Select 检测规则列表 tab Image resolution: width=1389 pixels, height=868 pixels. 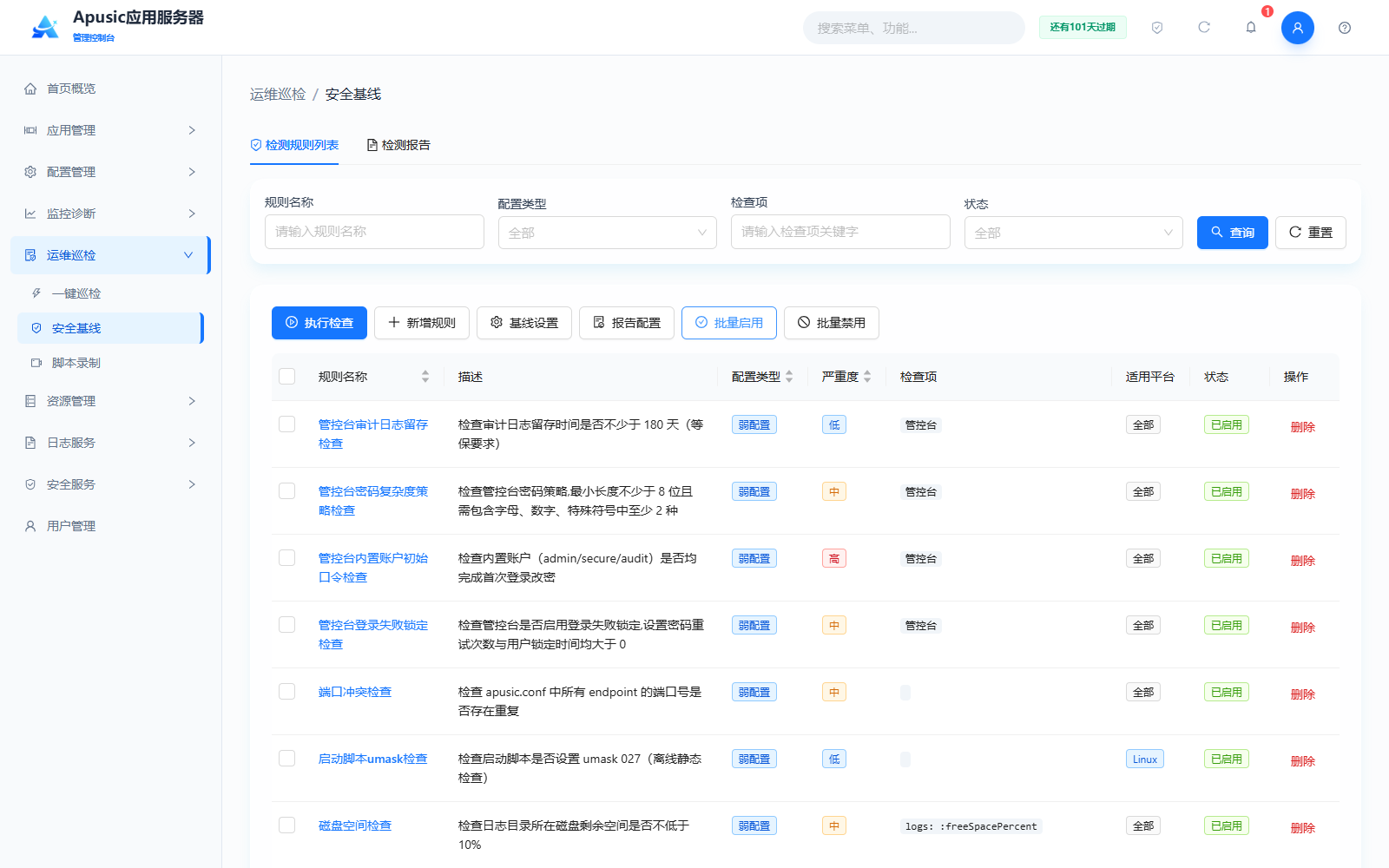pyautogui.click(x=294, y=145)
